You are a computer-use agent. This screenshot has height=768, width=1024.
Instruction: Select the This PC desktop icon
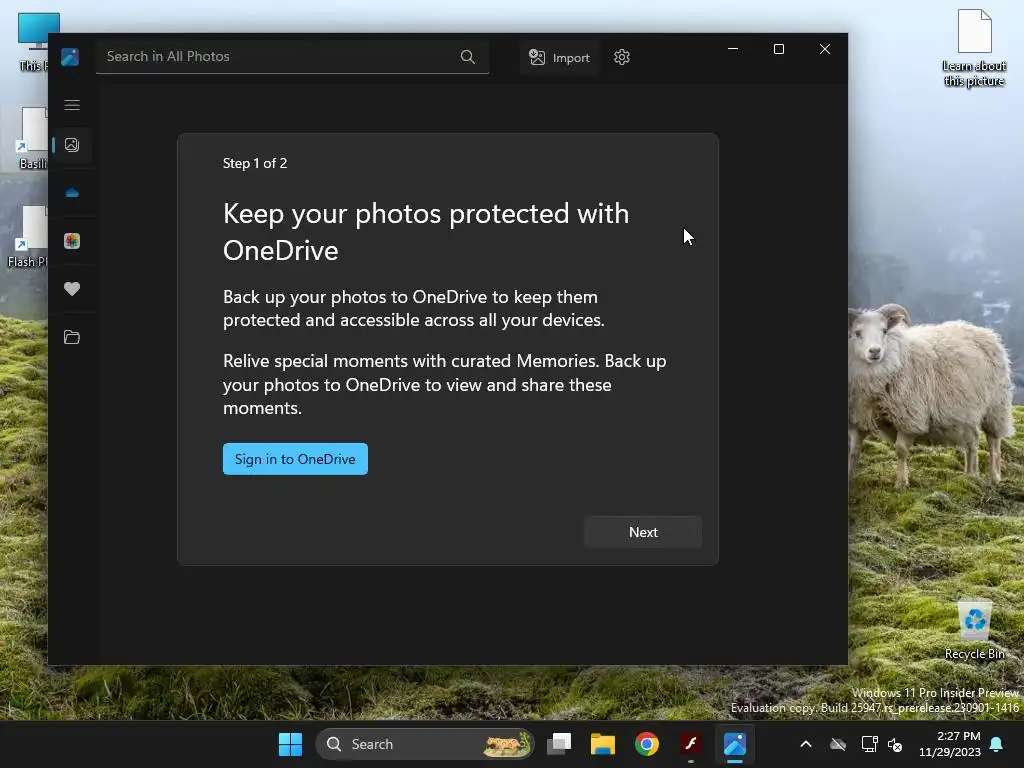pos(33,42)
